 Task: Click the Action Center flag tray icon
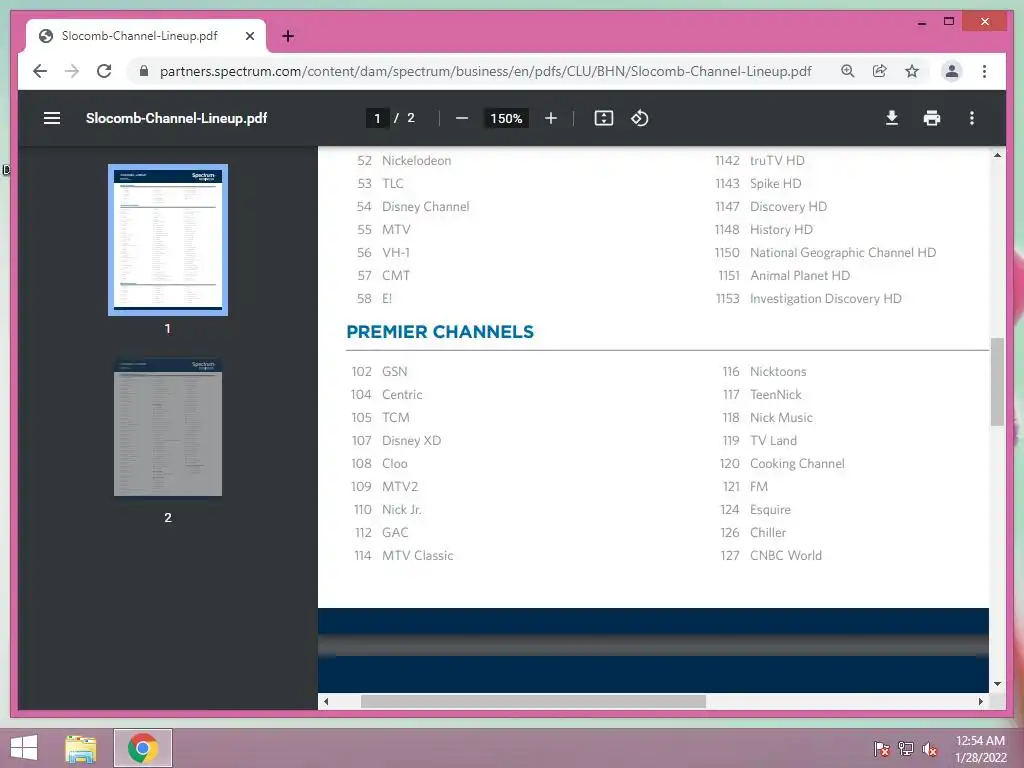(x=881, y=748)
